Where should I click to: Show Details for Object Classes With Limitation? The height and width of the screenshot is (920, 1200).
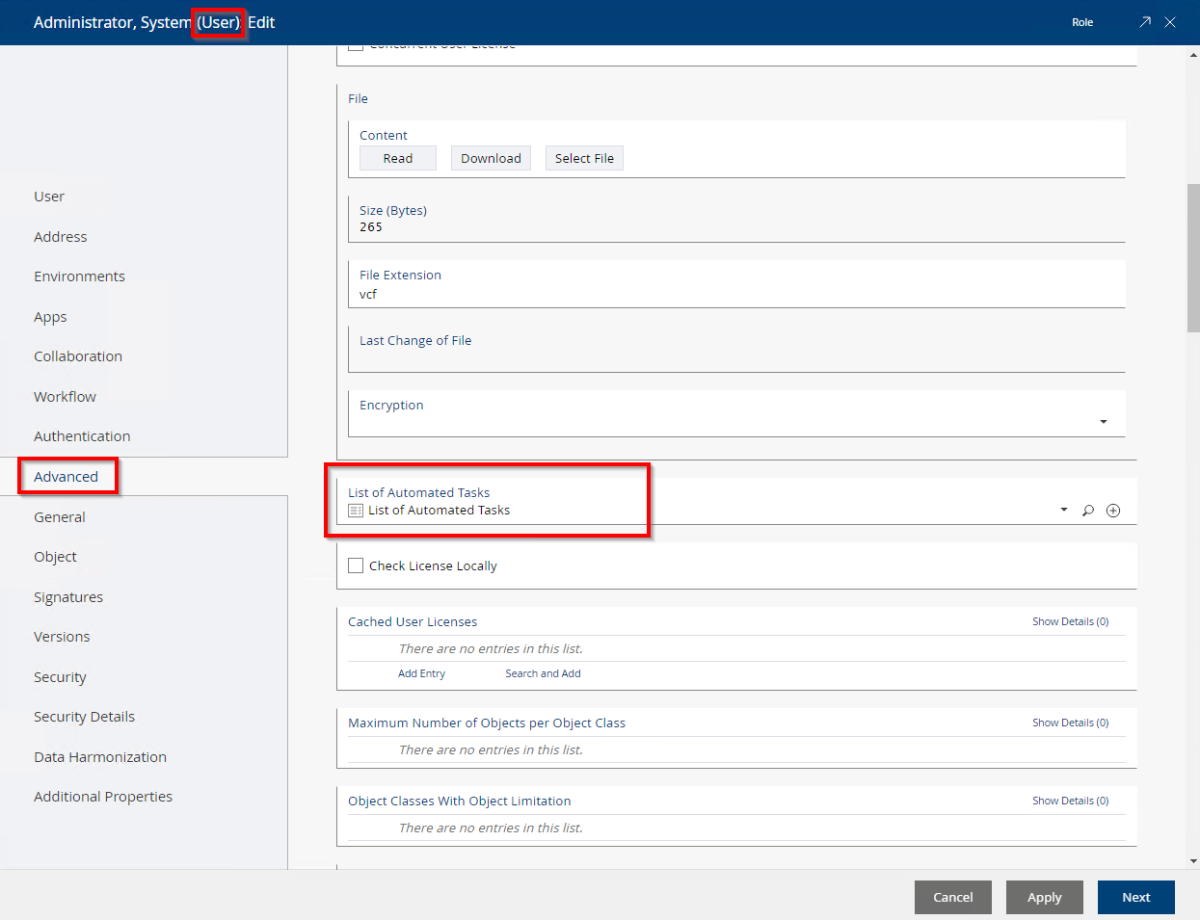pos(1070,801)
